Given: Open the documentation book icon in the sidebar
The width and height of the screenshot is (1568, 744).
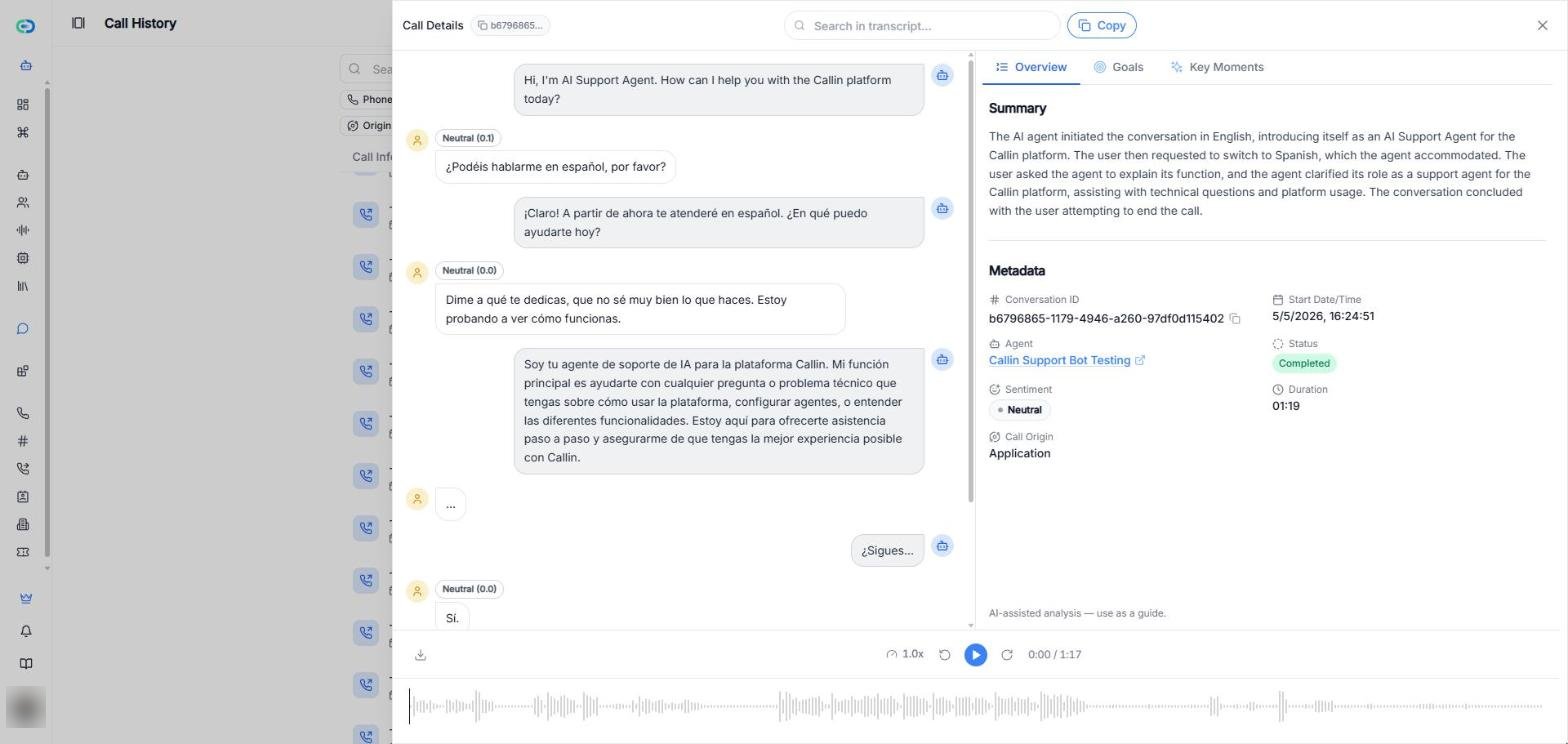Looking at the screenshot, I should pos(26,664).
